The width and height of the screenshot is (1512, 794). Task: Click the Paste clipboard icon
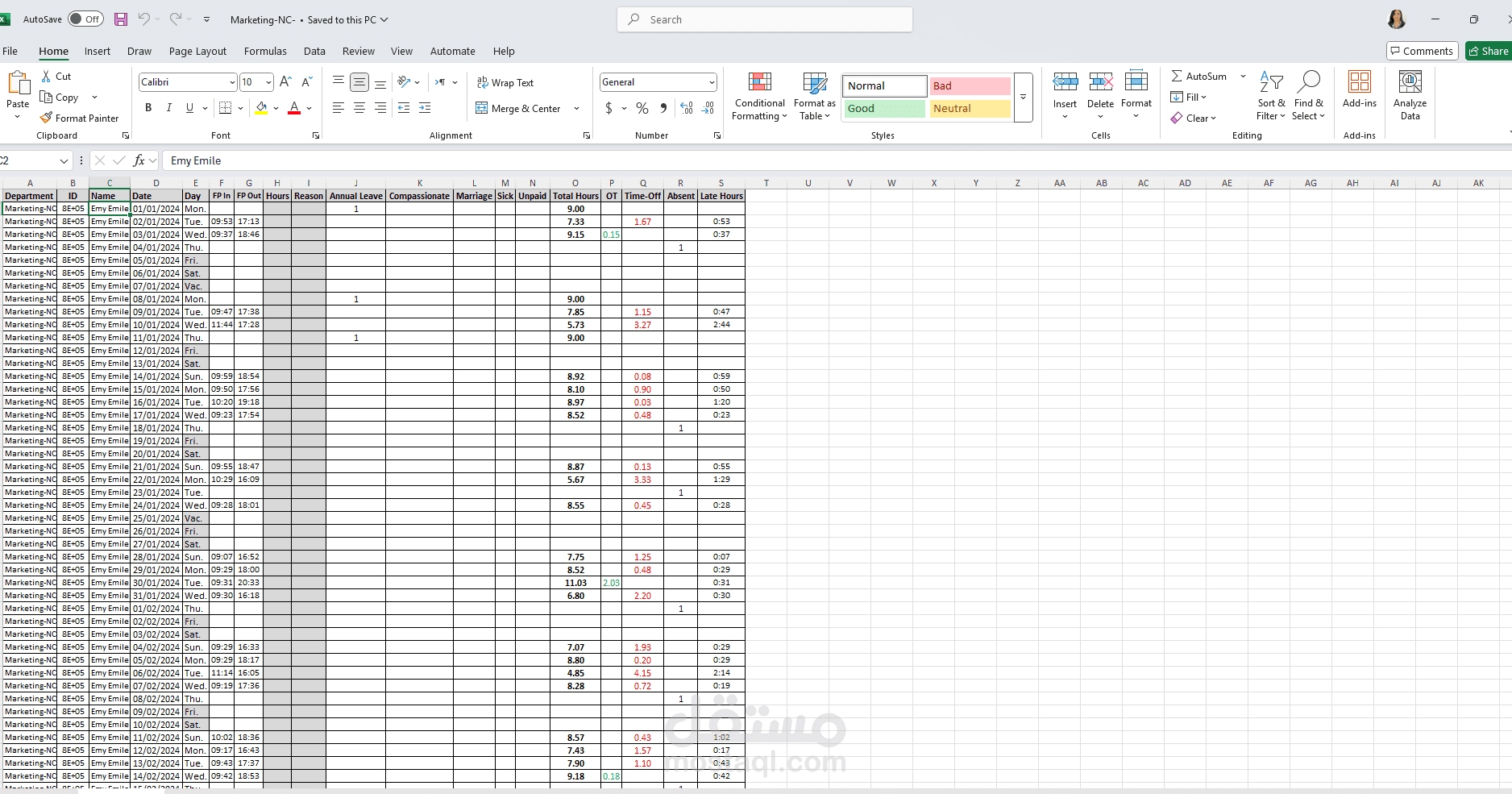(18, 83)
